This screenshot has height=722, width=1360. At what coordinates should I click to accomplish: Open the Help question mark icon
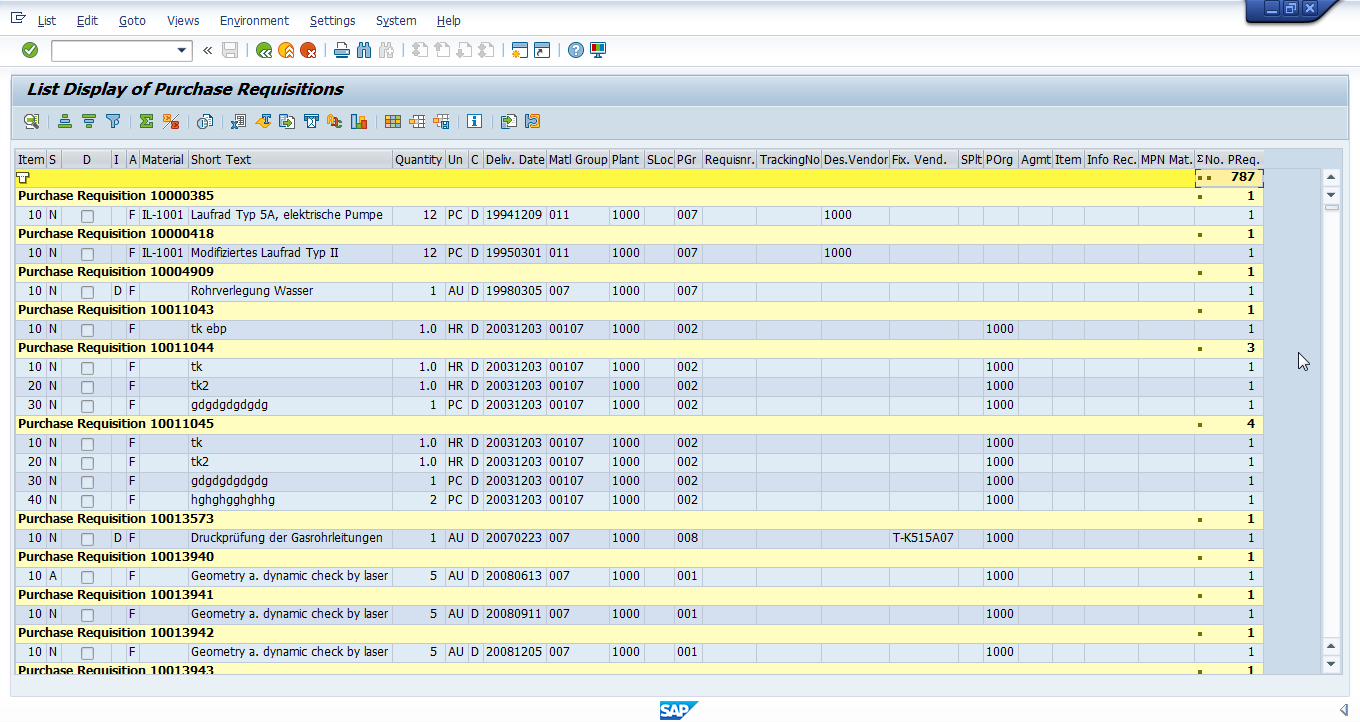(576, 50)
